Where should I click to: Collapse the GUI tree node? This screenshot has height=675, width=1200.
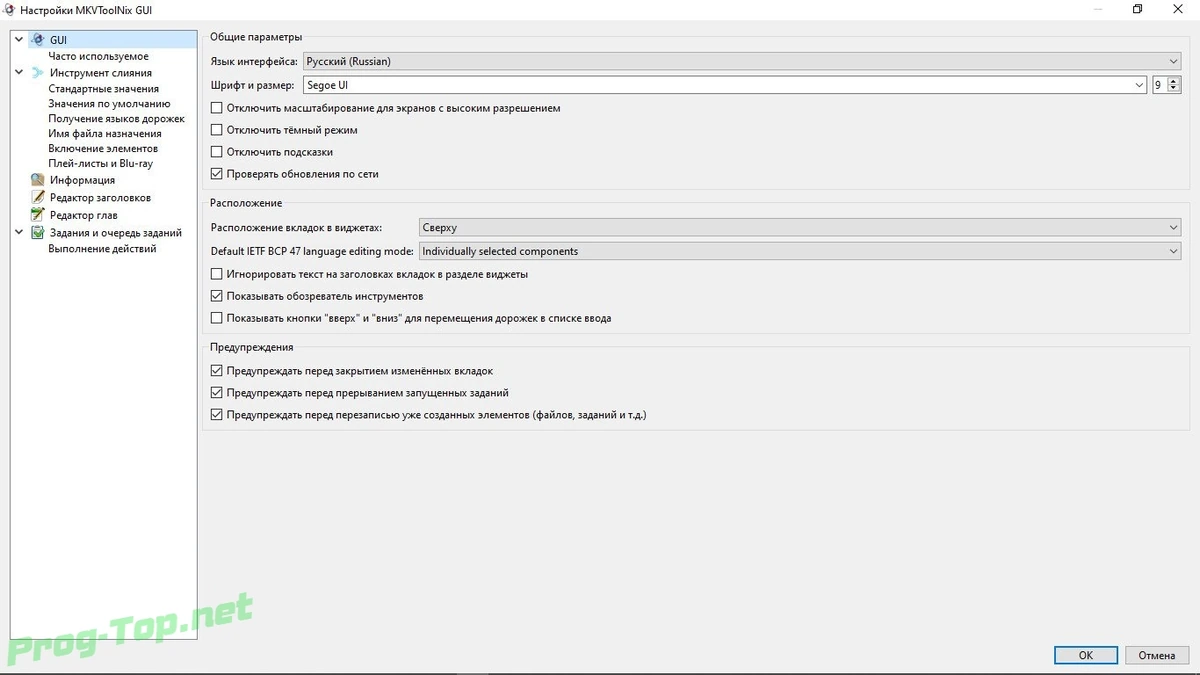pos(19,40)
